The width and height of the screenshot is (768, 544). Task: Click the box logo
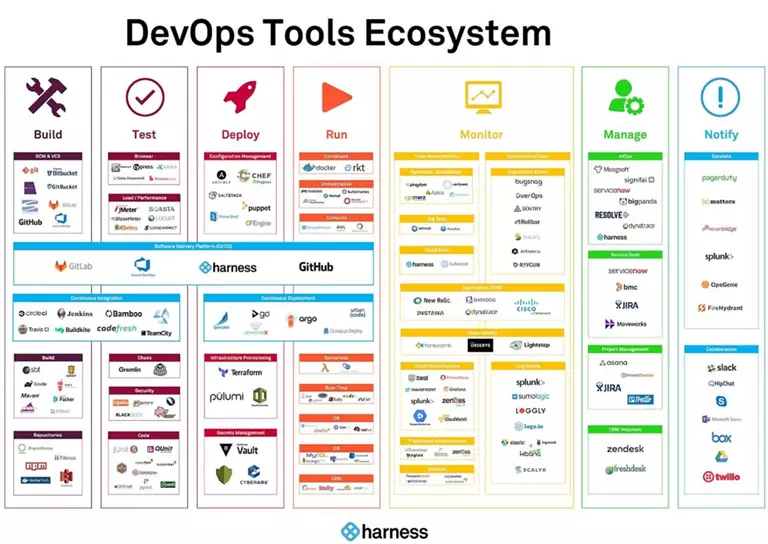point(721,437)
